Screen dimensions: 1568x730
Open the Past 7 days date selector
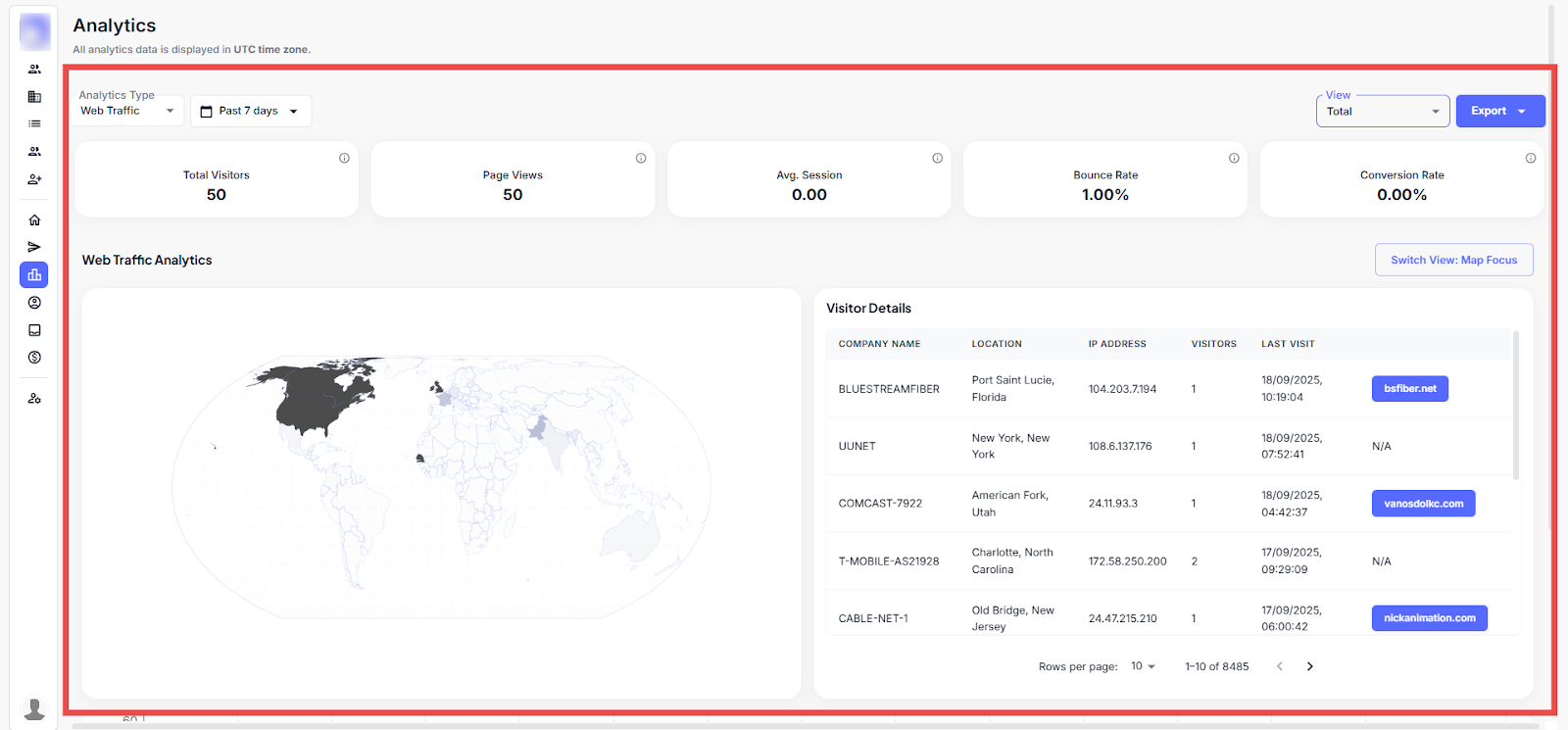coord(250,111)
